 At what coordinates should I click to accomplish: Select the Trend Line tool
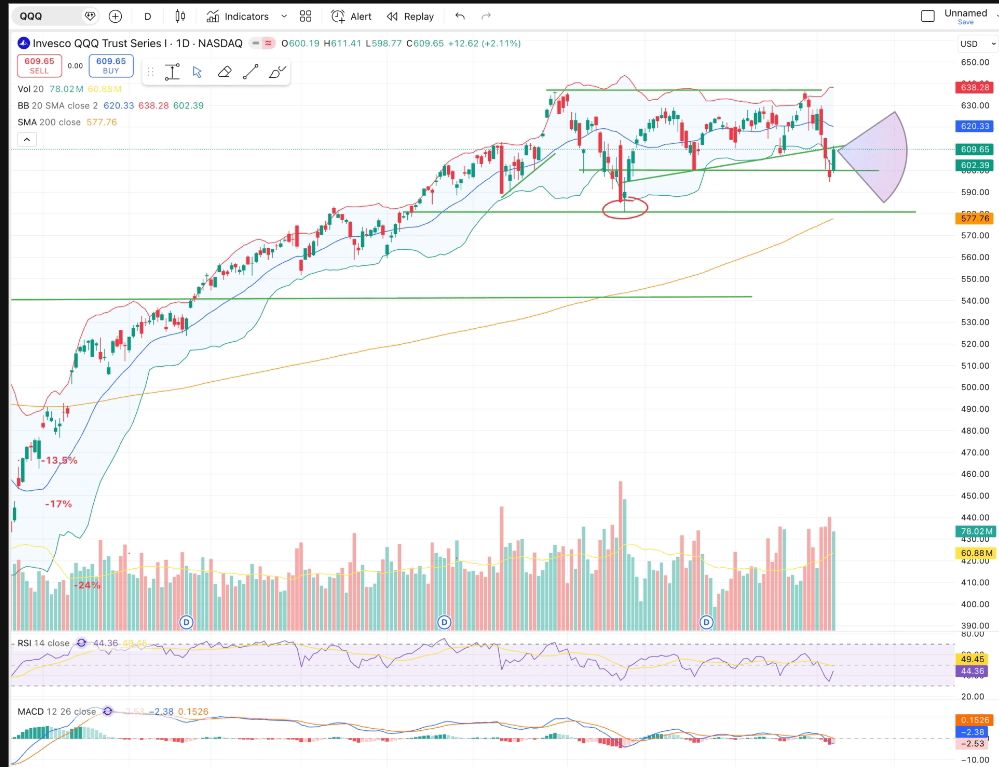click(250, 72)
